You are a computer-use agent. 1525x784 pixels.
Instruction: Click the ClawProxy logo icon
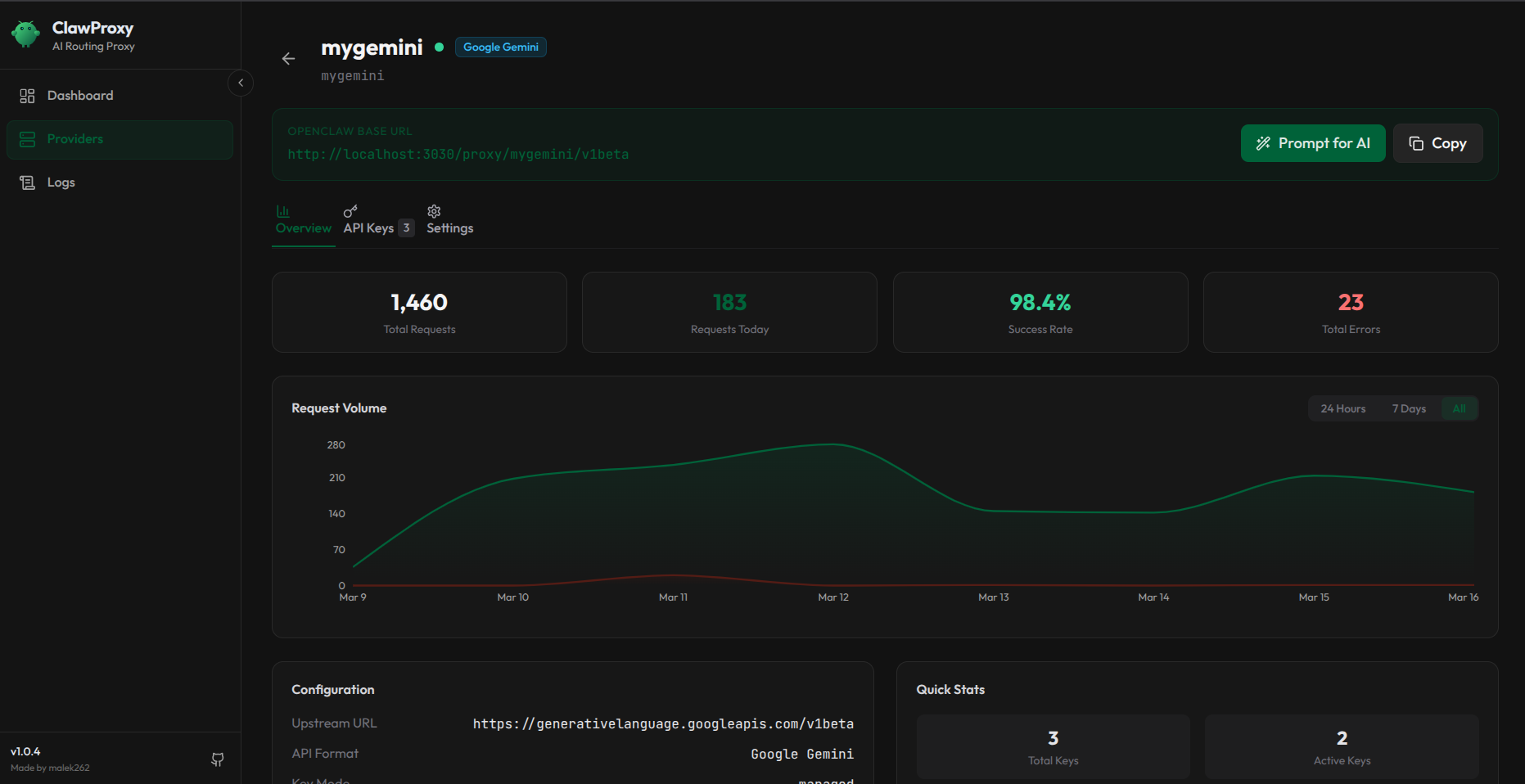click(x=25, y=34)
